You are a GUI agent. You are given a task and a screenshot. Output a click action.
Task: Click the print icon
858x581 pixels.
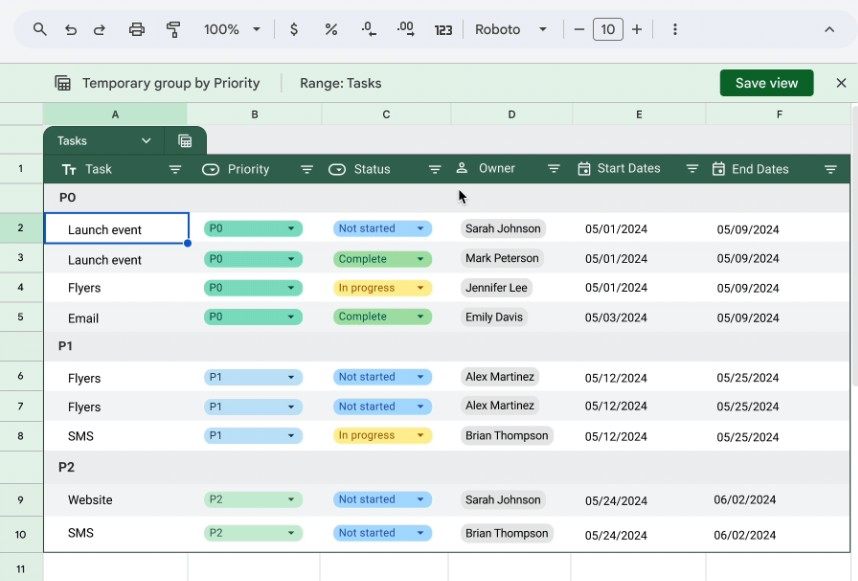point(137,30)
